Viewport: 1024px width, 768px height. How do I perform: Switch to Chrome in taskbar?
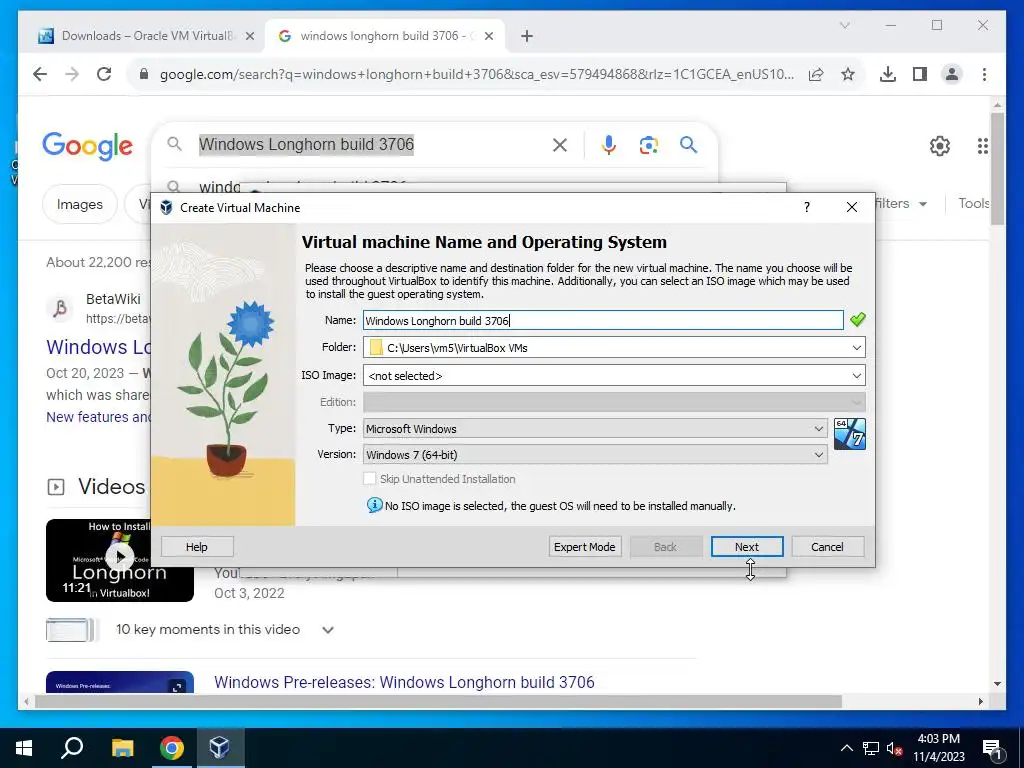coord(172,748)
